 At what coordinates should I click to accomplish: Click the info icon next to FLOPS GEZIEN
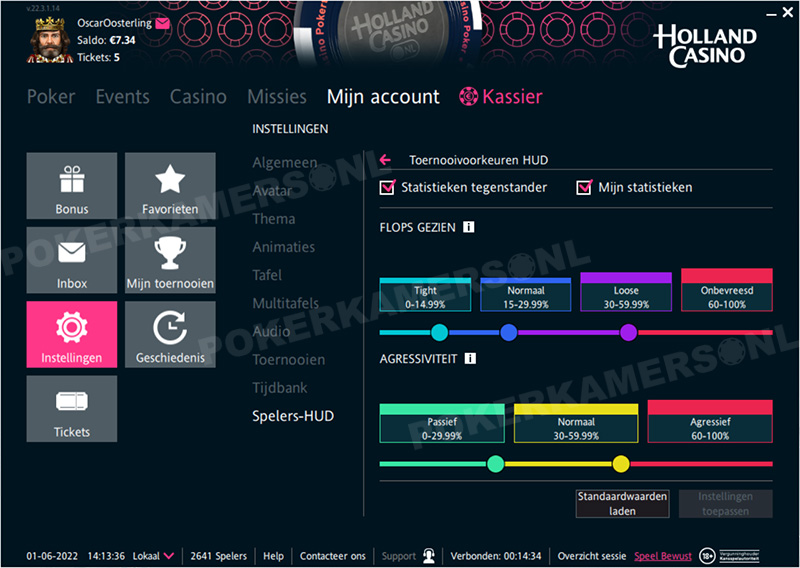[468, 227]
